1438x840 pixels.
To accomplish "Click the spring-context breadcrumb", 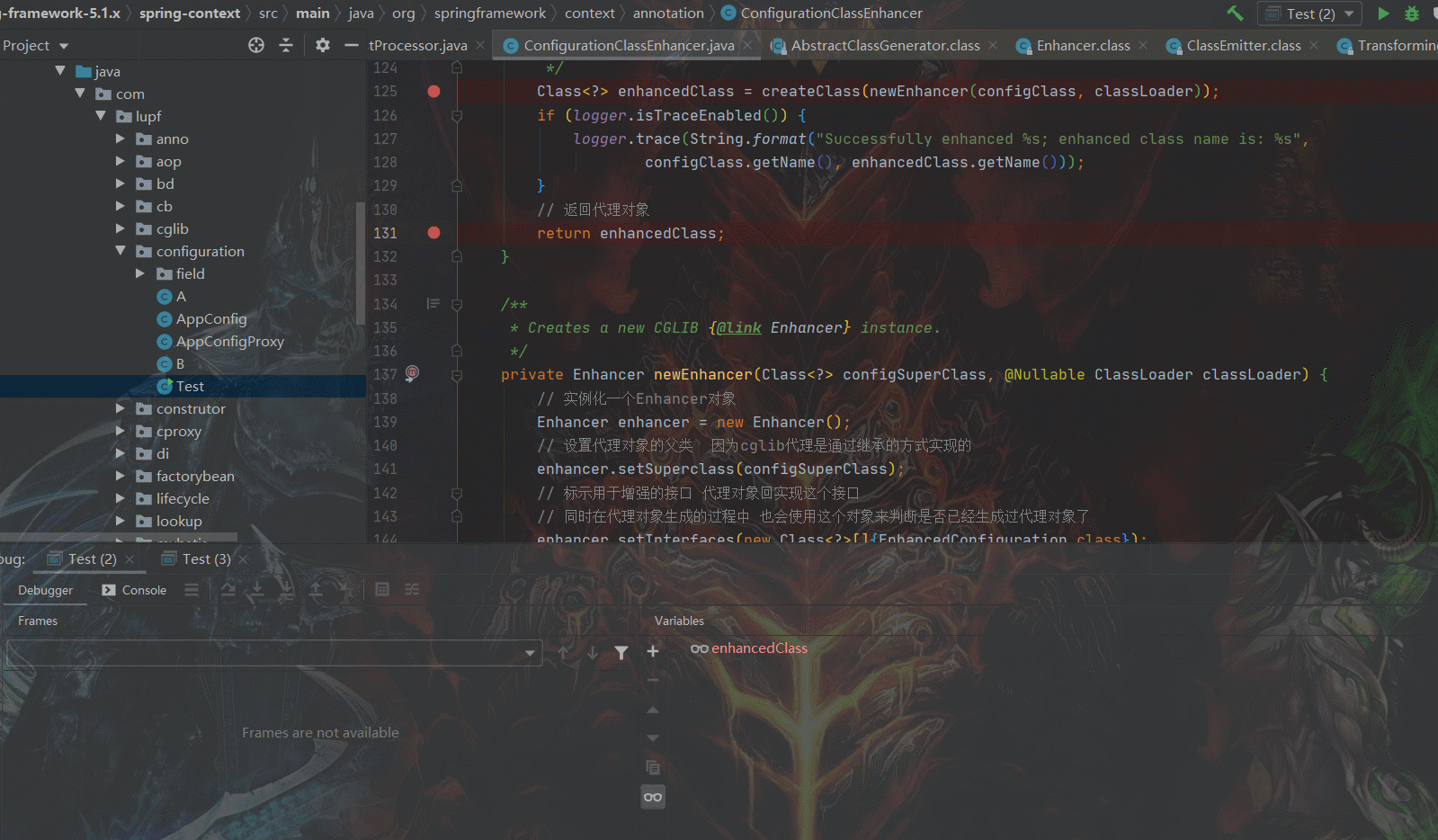I will (x=189, y=13).
